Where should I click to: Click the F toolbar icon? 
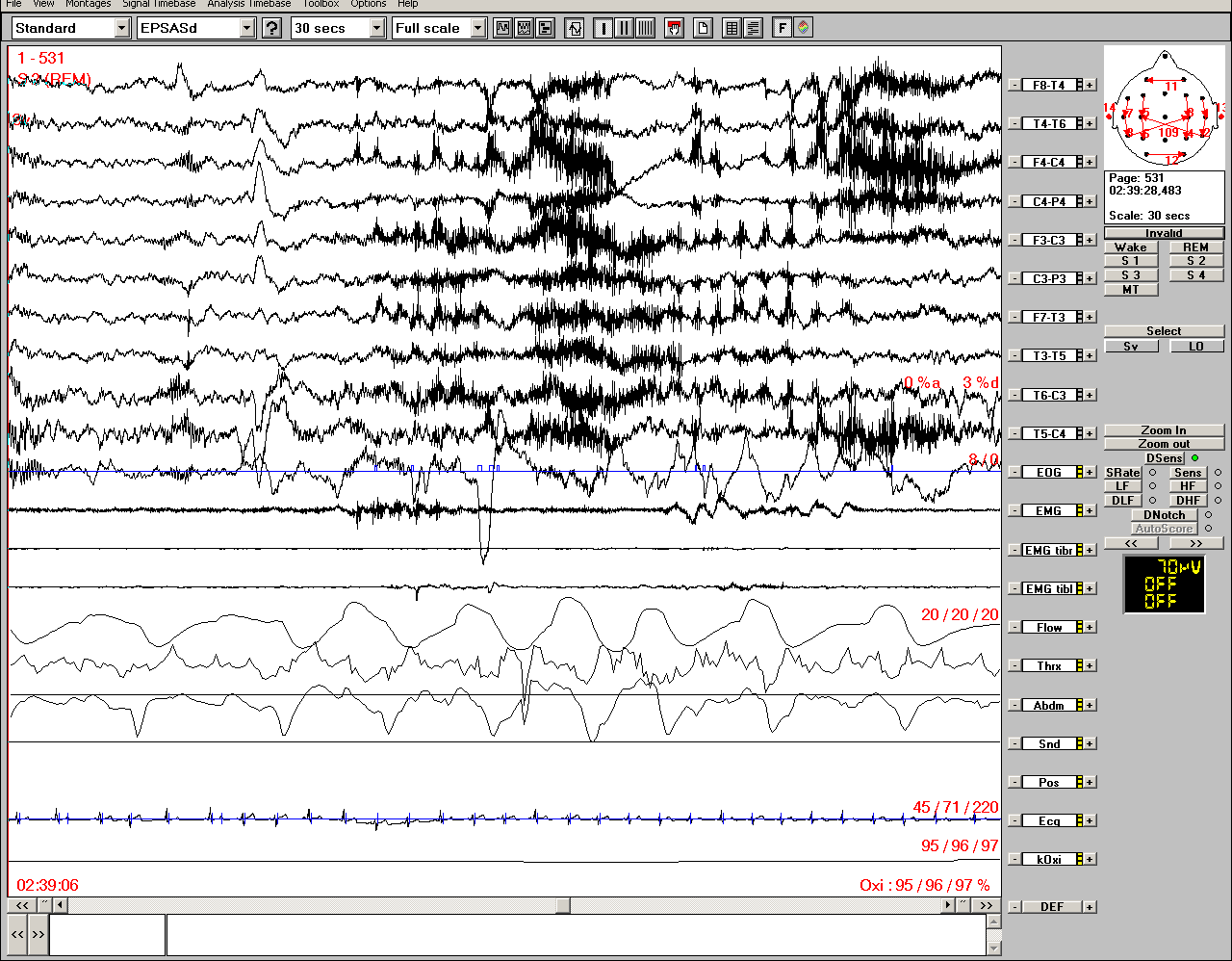click(782, 28)
